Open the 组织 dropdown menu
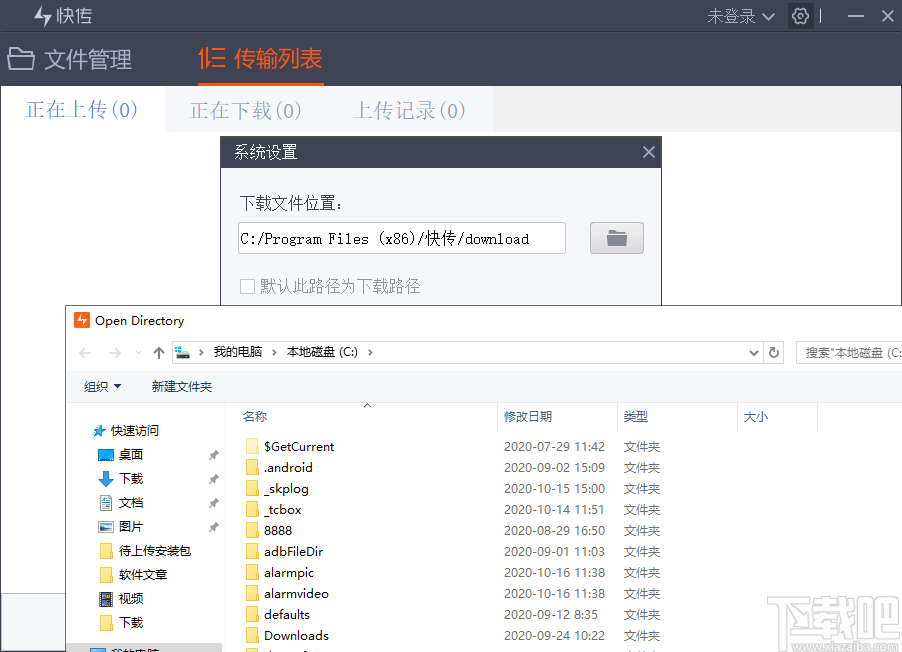Screen dimensions: 902x652 click(x=102, y=387)
